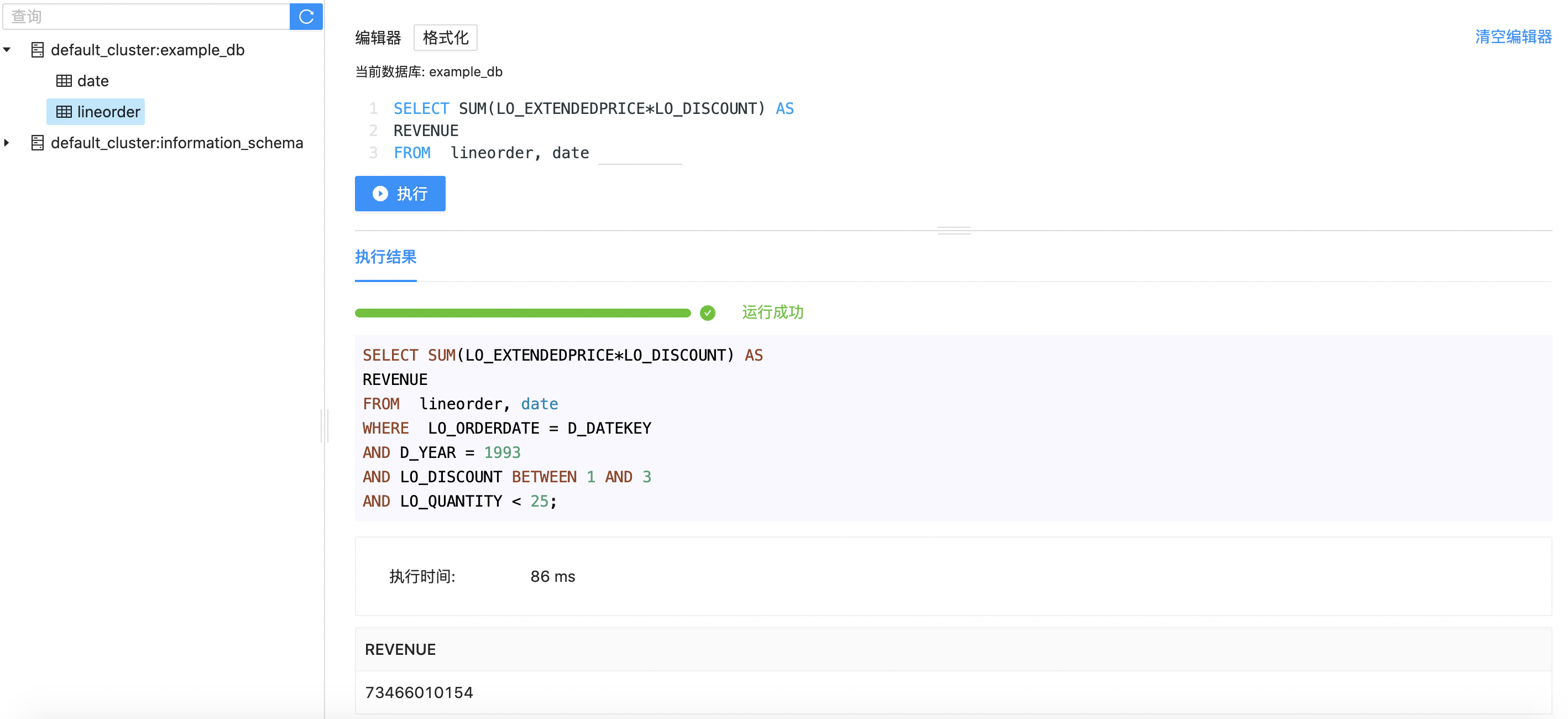
Task: Click the REVENUE alias line in the results query
Action: (x=395, y=380)
